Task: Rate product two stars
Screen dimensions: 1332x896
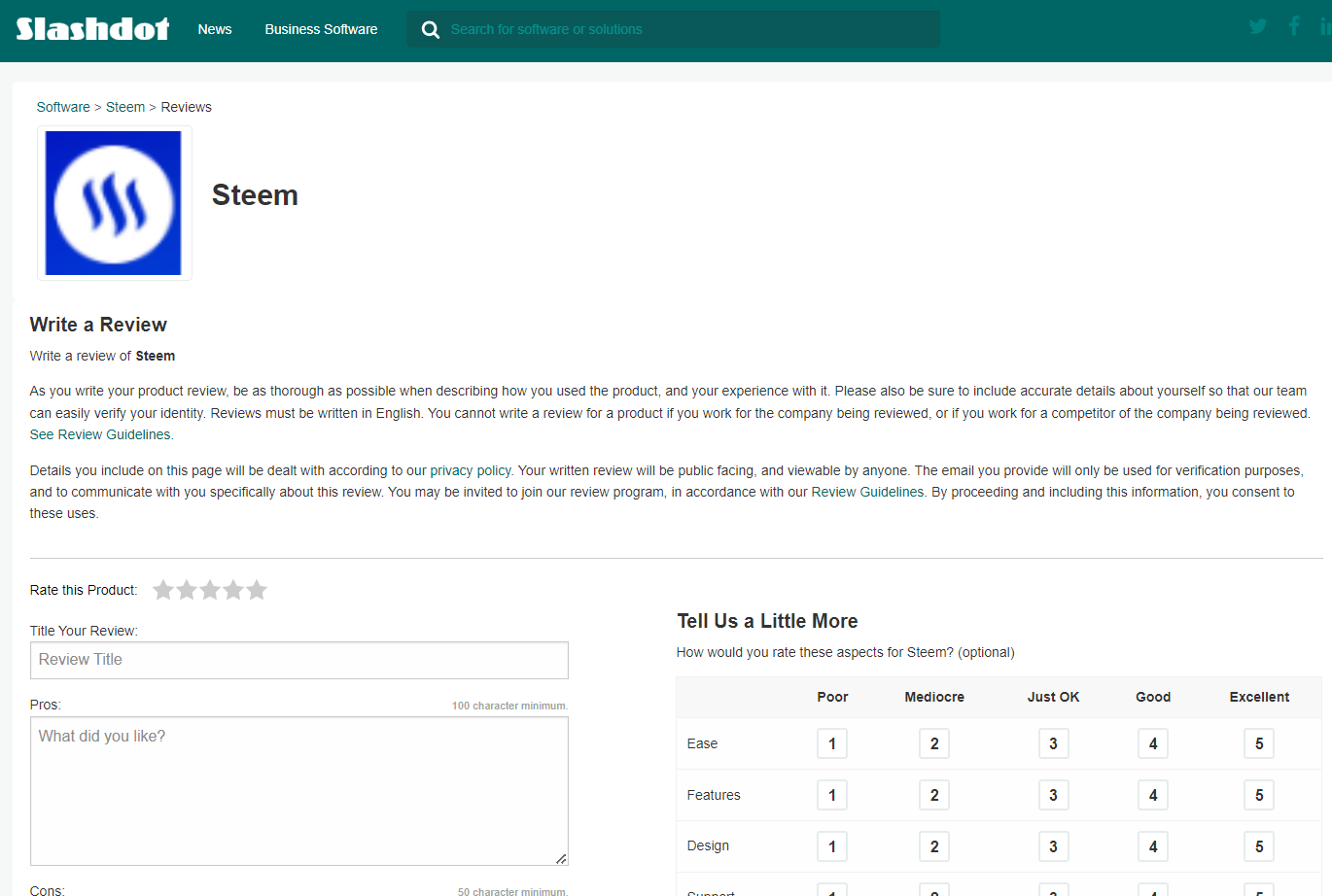Action: pyautogui.click(x=187, y=590)
